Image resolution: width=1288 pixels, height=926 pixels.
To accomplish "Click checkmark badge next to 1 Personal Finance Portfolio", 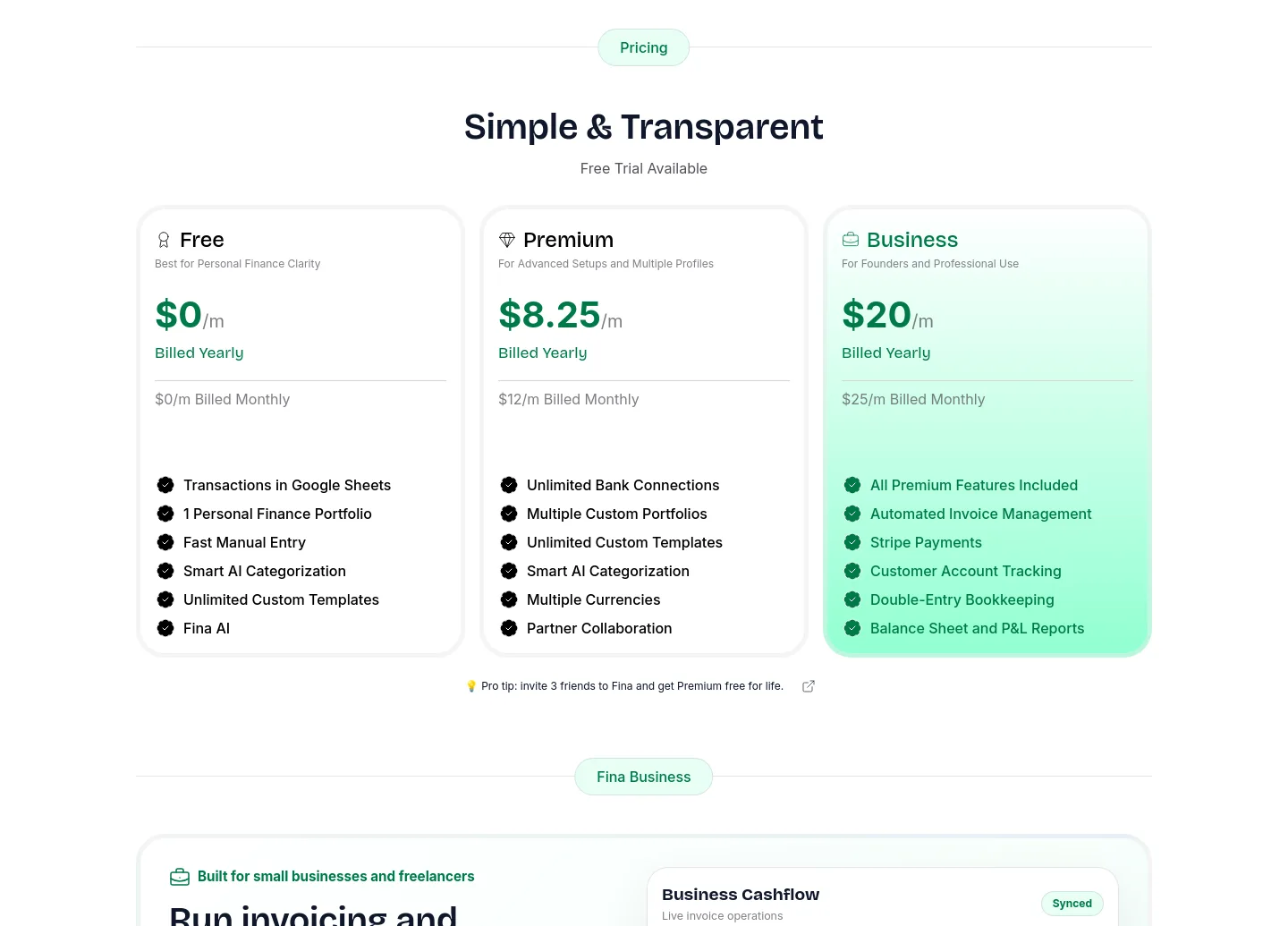I will tap(165, 514).
